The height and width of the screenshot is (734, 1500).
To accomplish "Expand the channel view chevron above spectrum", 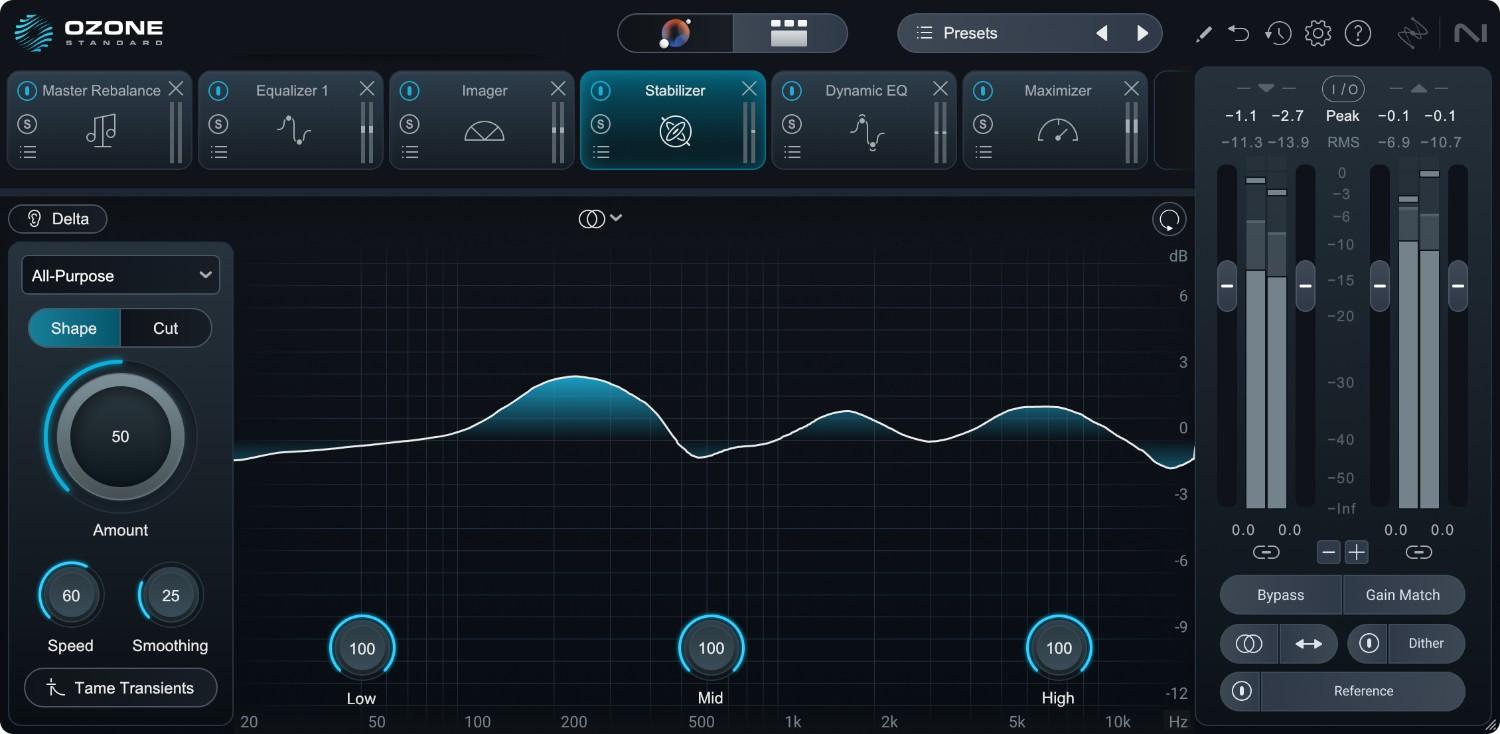I will (616, 217).
